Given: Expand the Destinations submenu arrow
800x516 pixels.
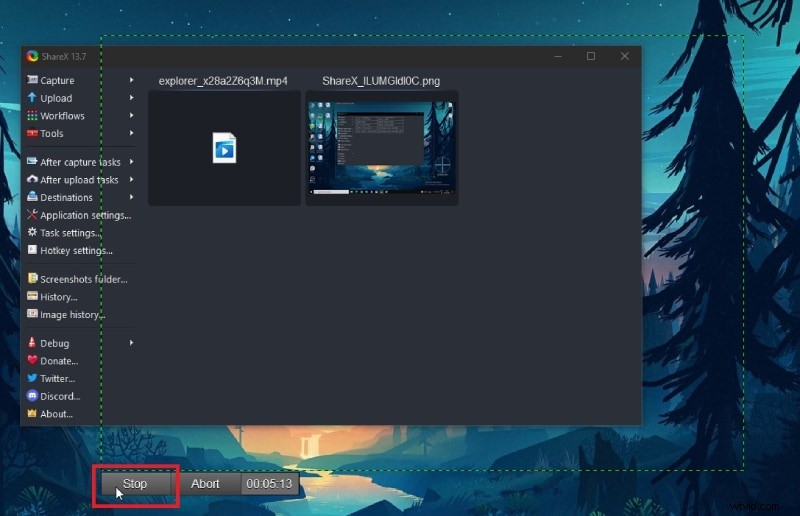Looking at the screenshot, I should (x=132, y=196).
